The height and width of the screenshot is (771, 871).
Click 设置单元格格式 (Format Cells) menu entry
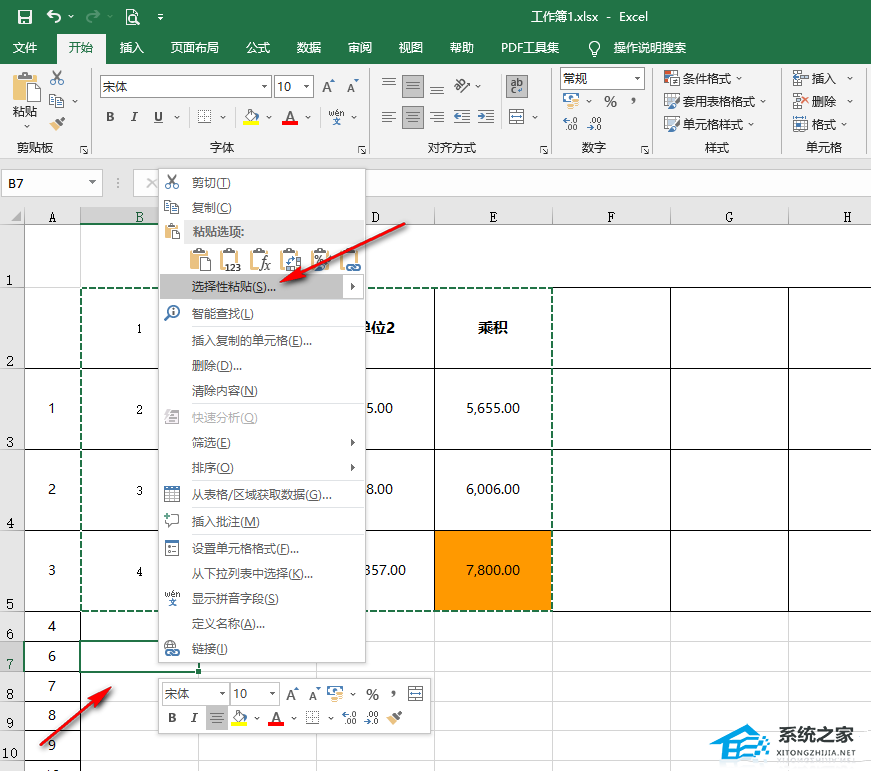pos(245,548)
